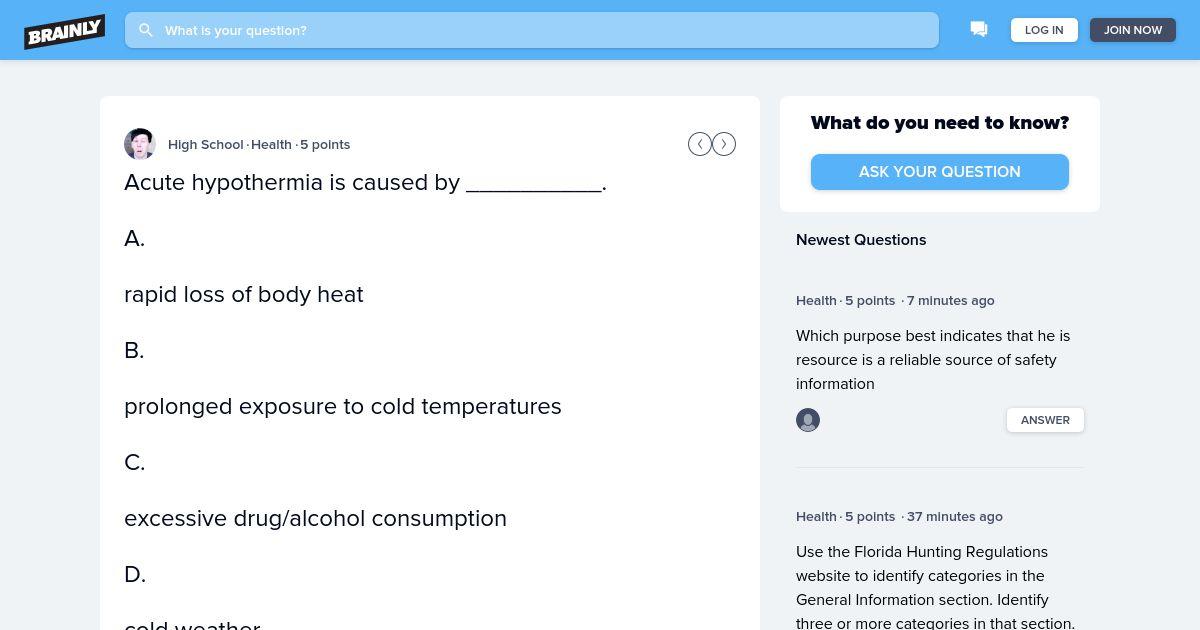Viewport: 1200px width, 630px height.
Task: Open the reliable source of safety question
Action: (933, 360)
